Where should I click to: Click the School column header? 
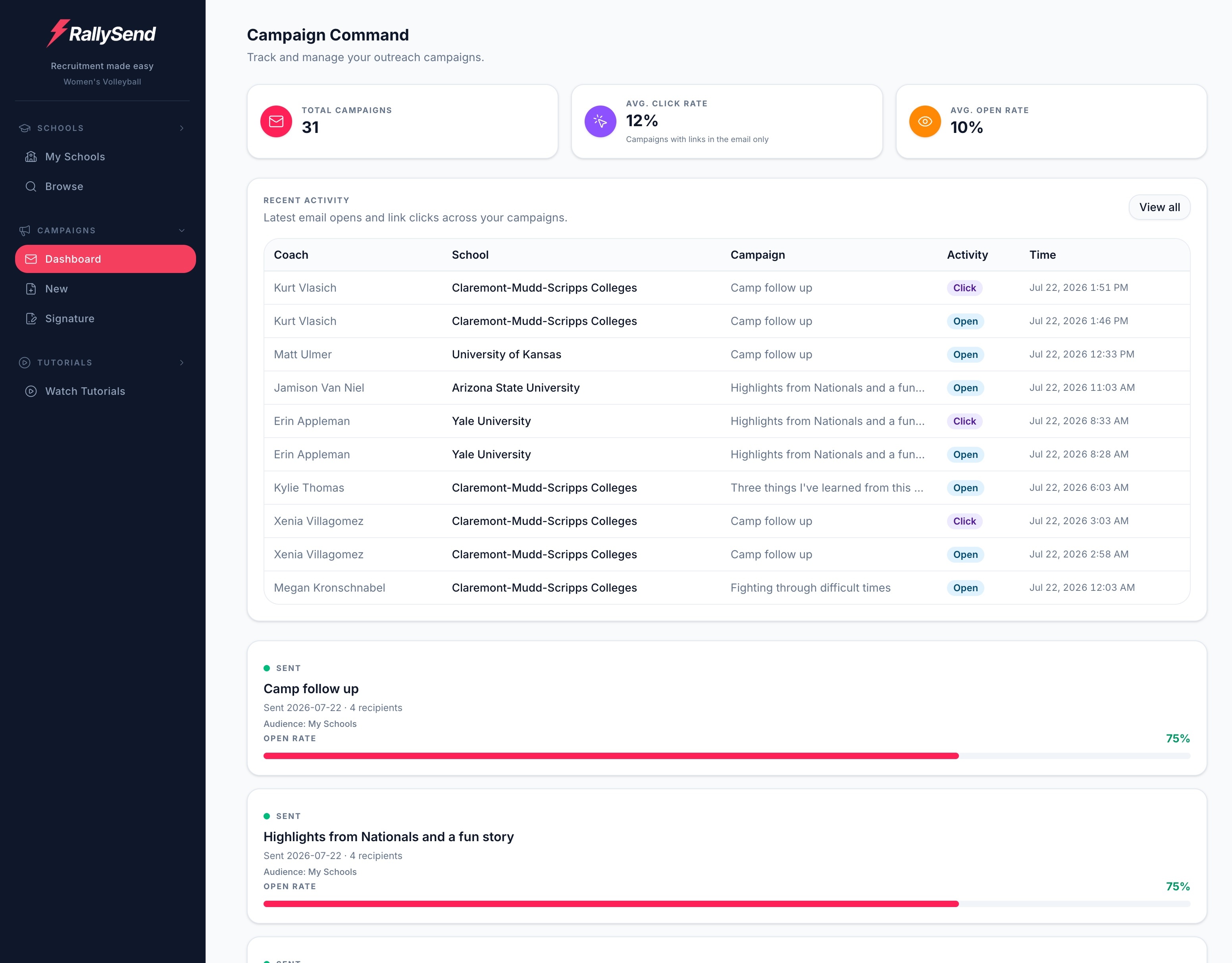[x=470, y=255]
